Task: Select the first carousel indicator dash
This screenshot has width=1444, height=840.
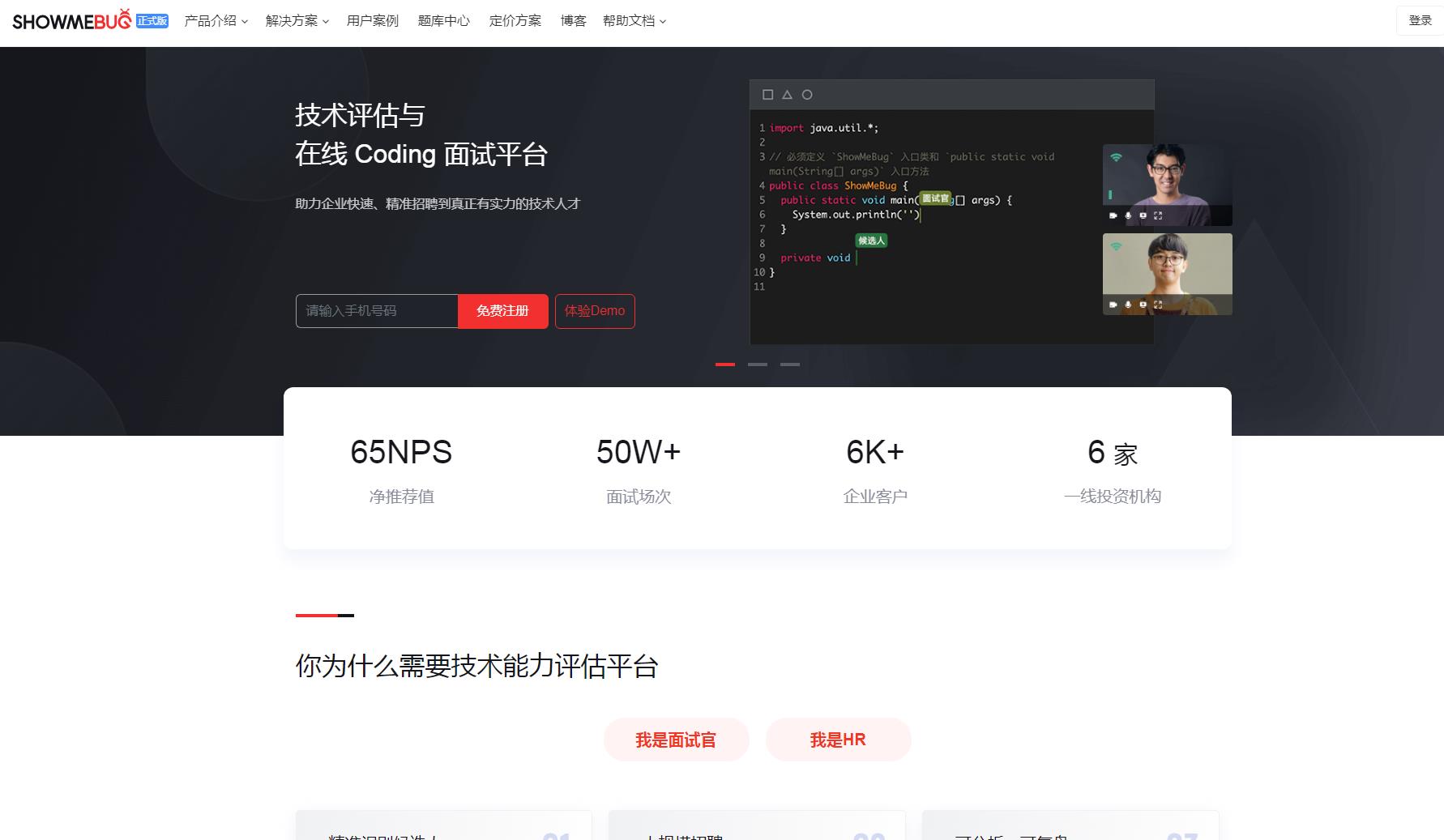Action: click(725, 365)
